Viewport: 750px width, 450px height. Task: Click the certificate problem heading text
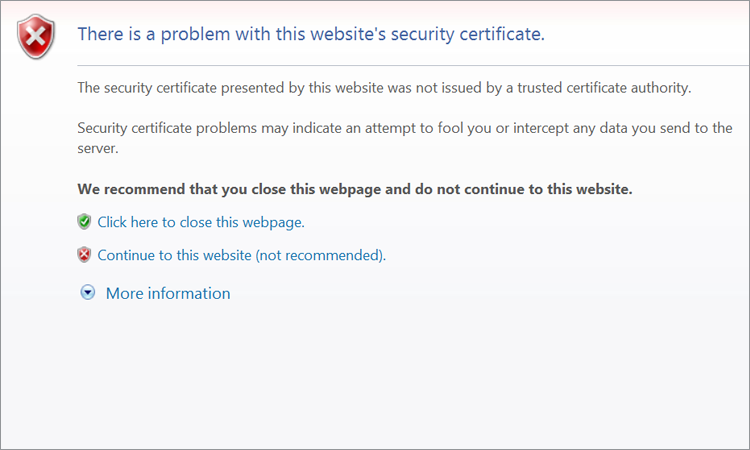pyautogui.click(x=311, y=34)
